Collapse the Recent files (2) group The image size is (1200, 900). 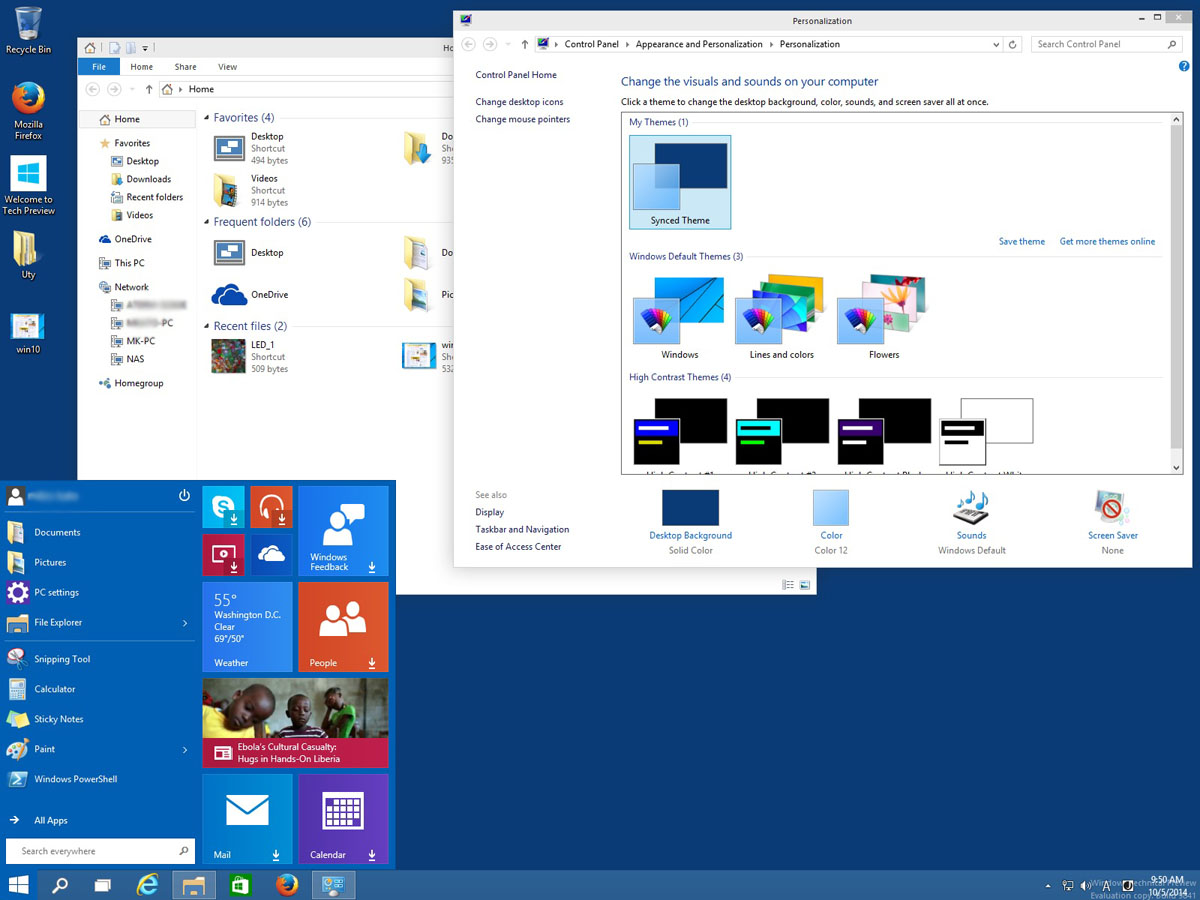207,326
